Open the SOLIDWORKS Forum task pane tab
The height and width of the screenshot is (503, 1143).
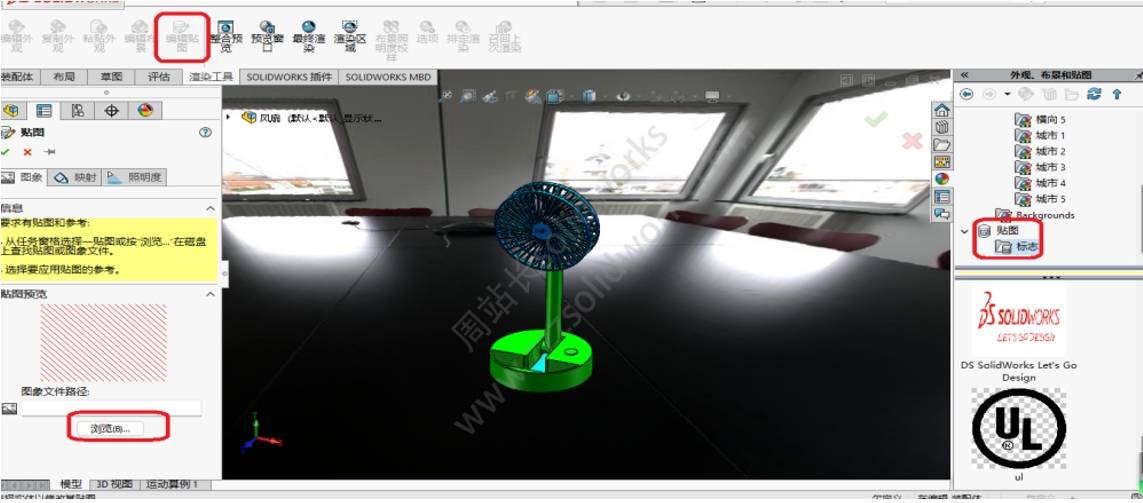tap(942, 213)
